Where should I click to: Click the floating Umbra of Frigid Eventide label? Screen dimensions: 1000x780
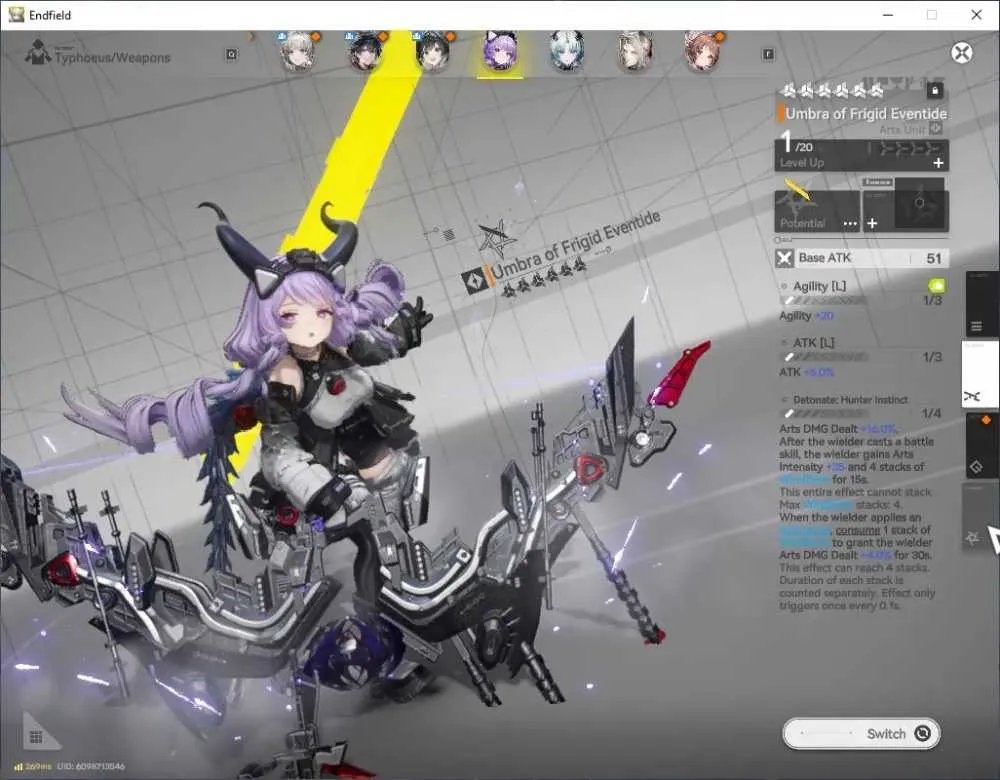point(574,246)
